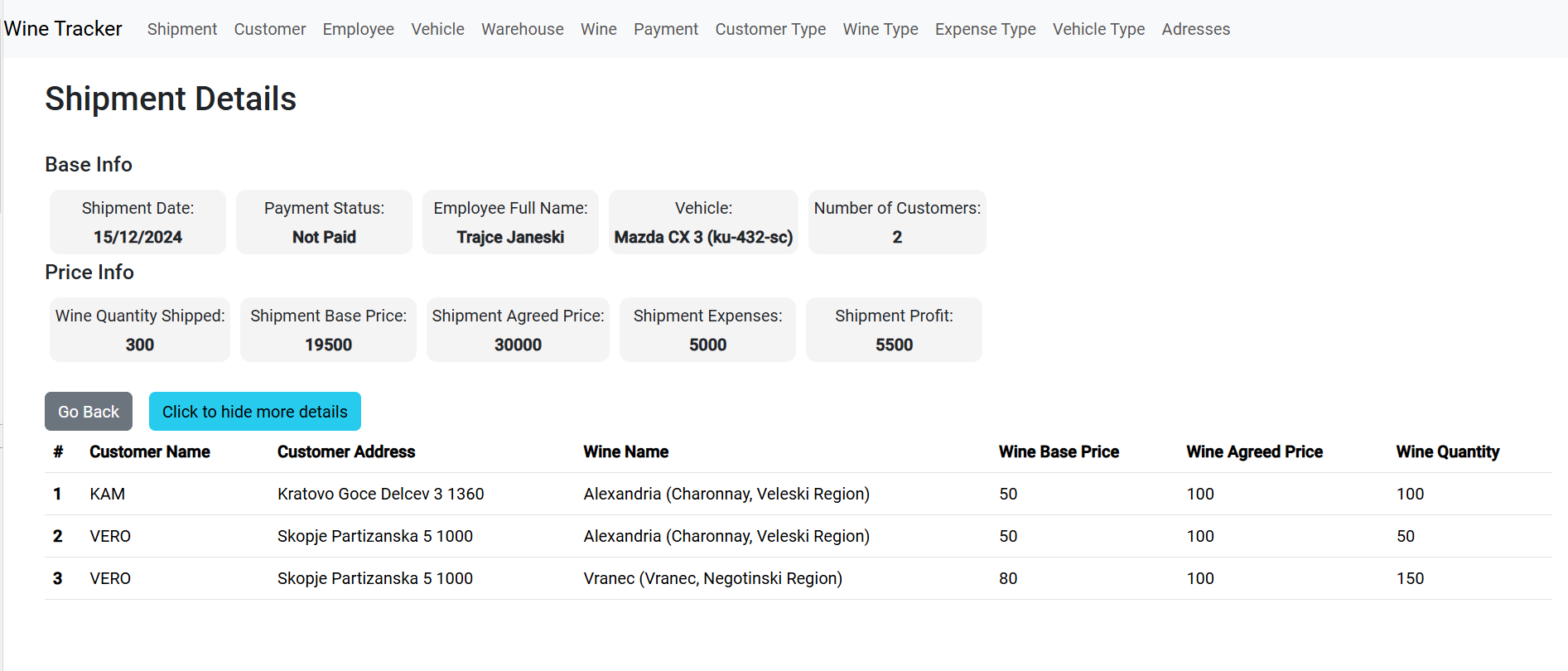Go to Customer Type page
The height and width of the screenshot is (671, 1568).
[x=770, y=29]
